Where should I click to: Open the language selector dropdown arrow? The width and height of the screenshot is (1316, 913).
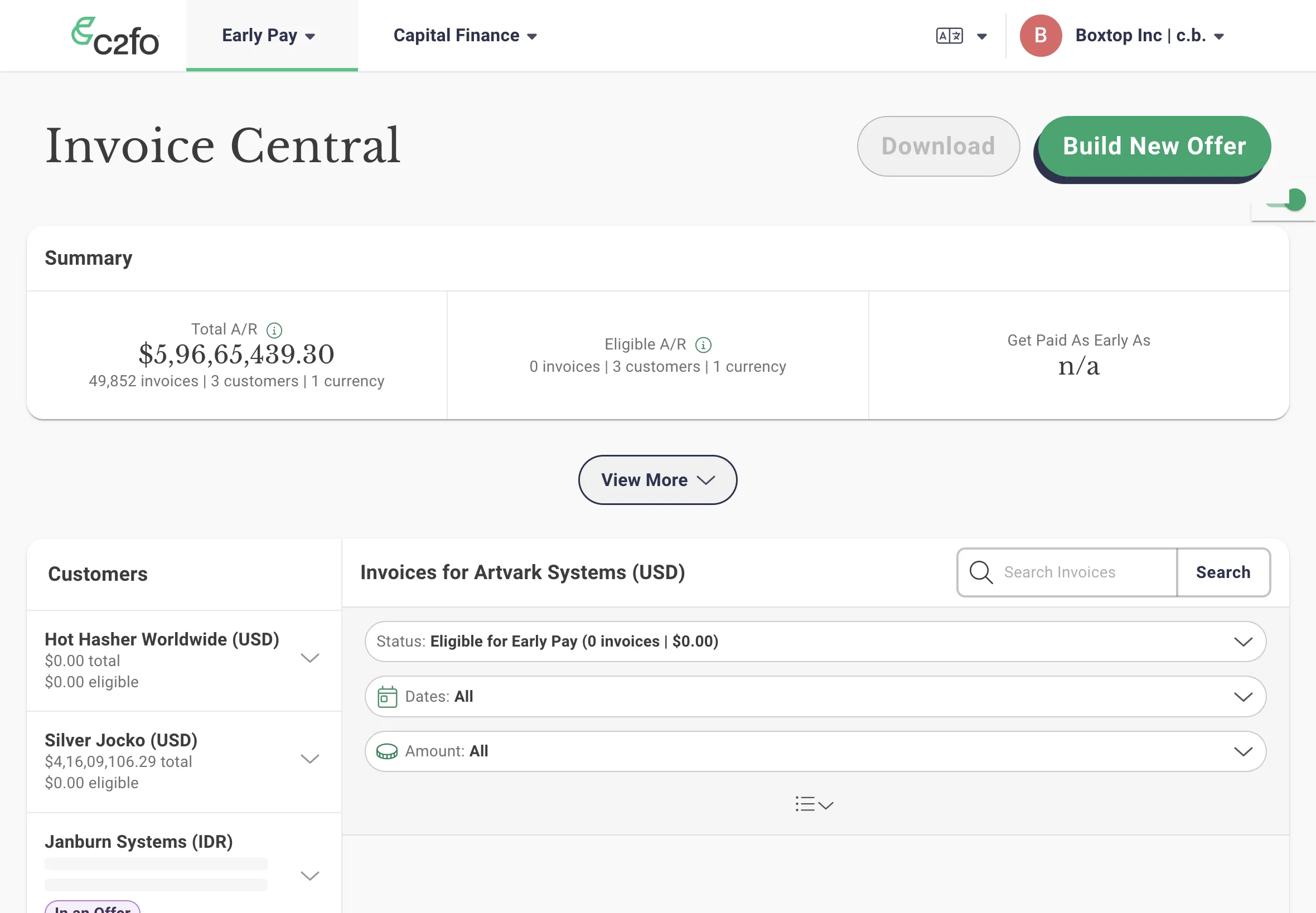tap(982, 37)
